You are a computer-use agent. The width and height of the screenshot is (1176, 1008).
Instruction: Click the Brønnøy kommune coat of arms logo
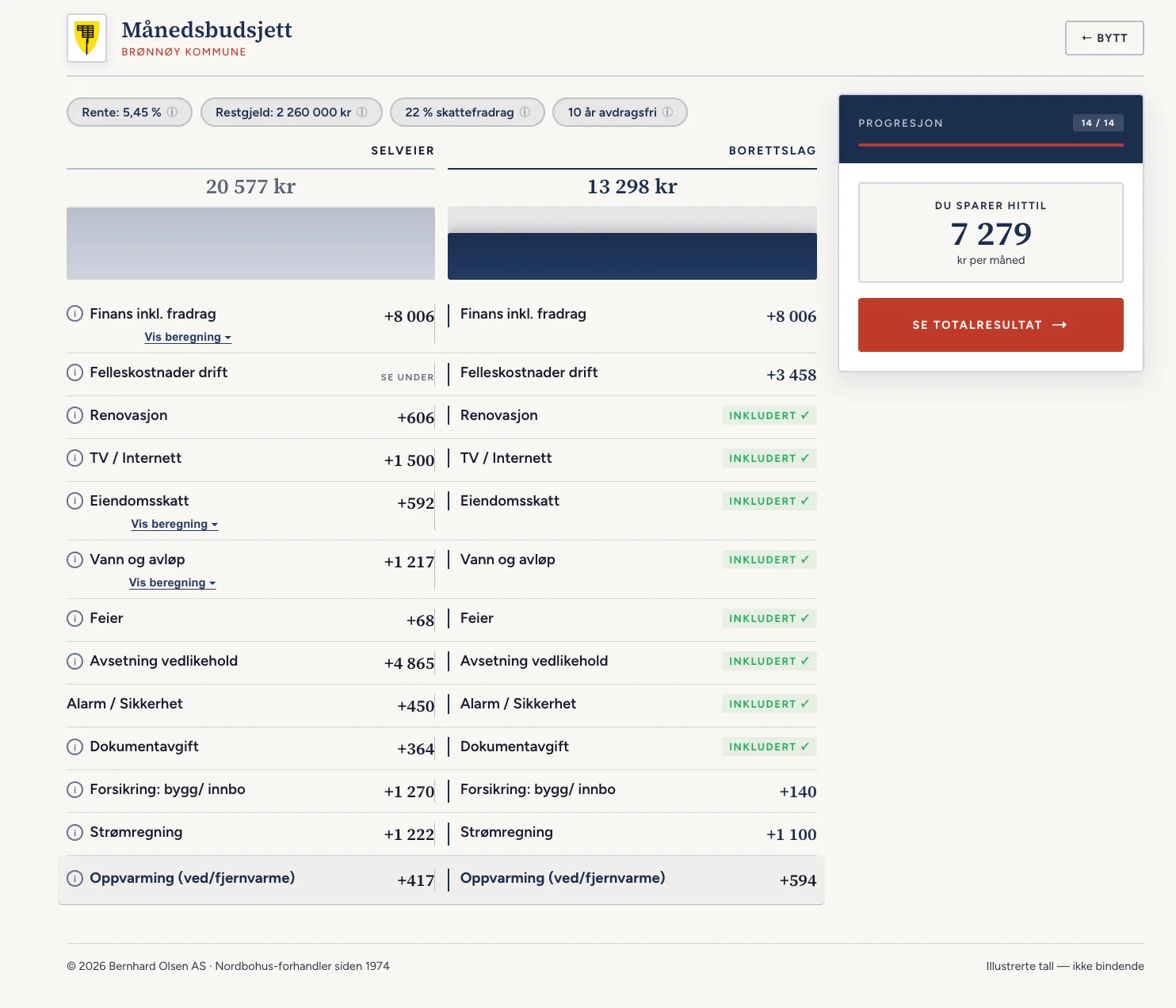click(86, 38)
